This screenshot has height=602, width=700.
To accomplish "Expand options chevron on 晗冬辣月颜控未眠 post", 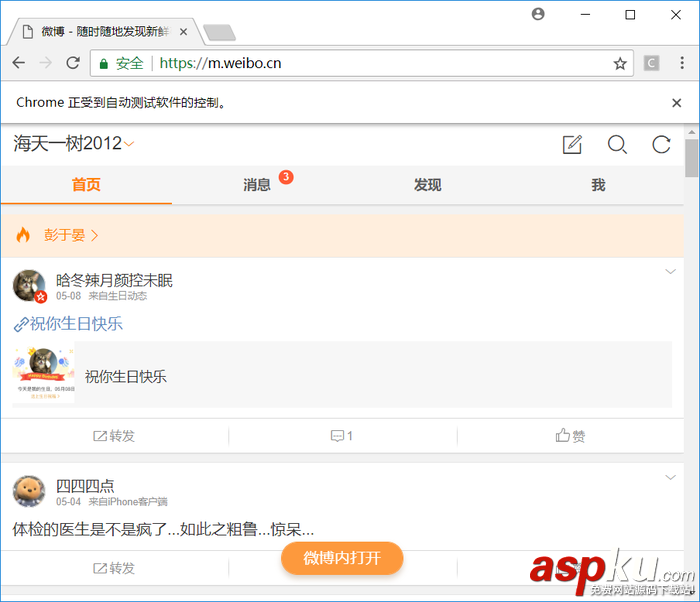I will point(670,272).
